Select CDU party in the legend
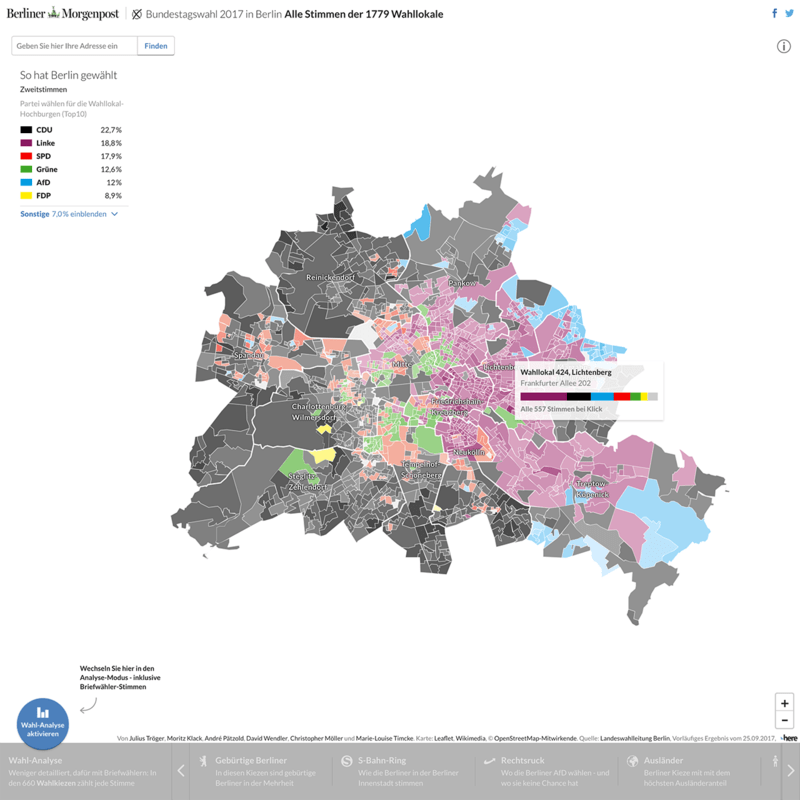 (x=44, y=130)
